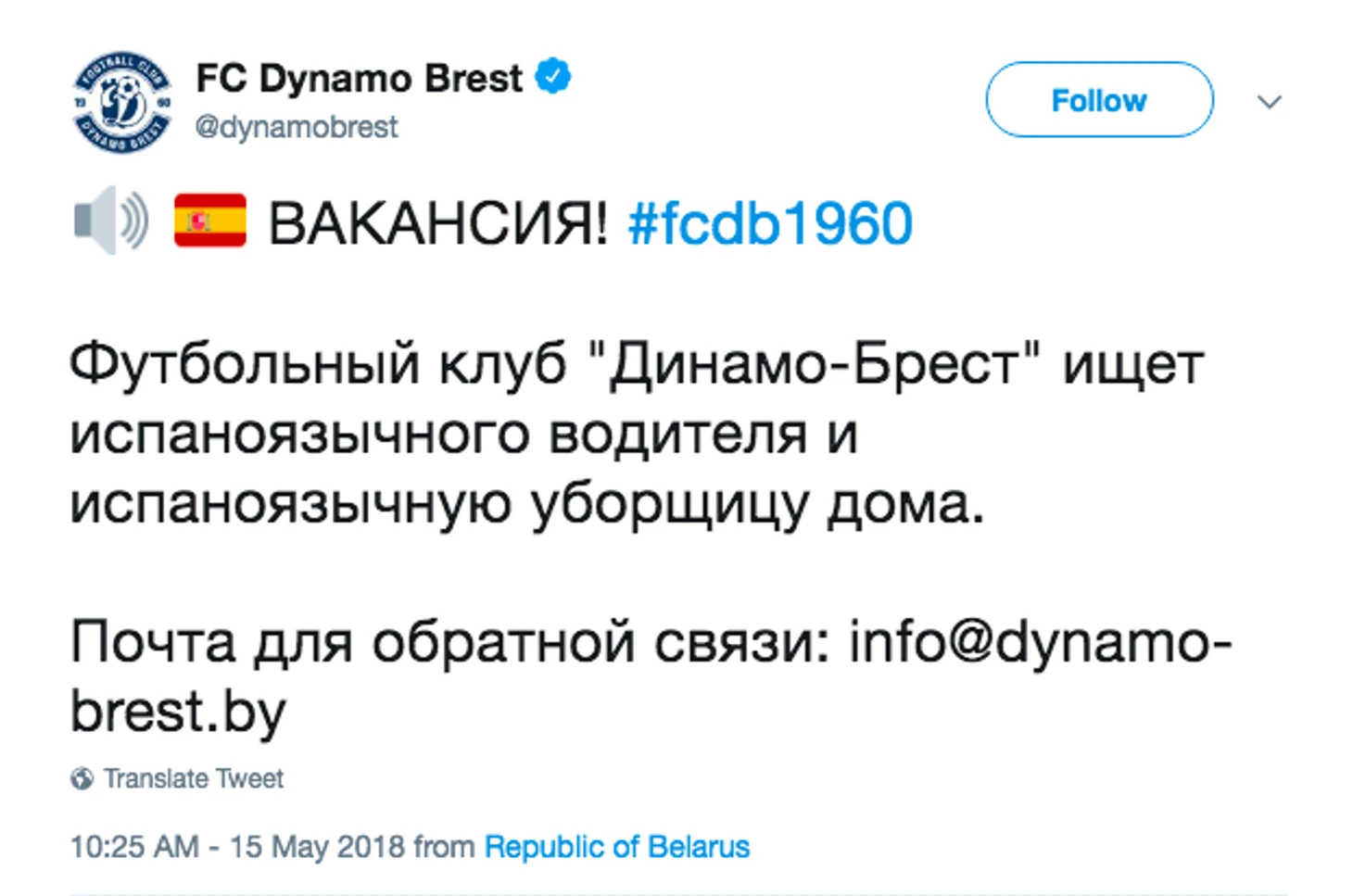Image resolution: width=1353 pixels, height=896 pixels.
Task: Click the loudspeaker emoji in tweet
Action: [110, 221]
